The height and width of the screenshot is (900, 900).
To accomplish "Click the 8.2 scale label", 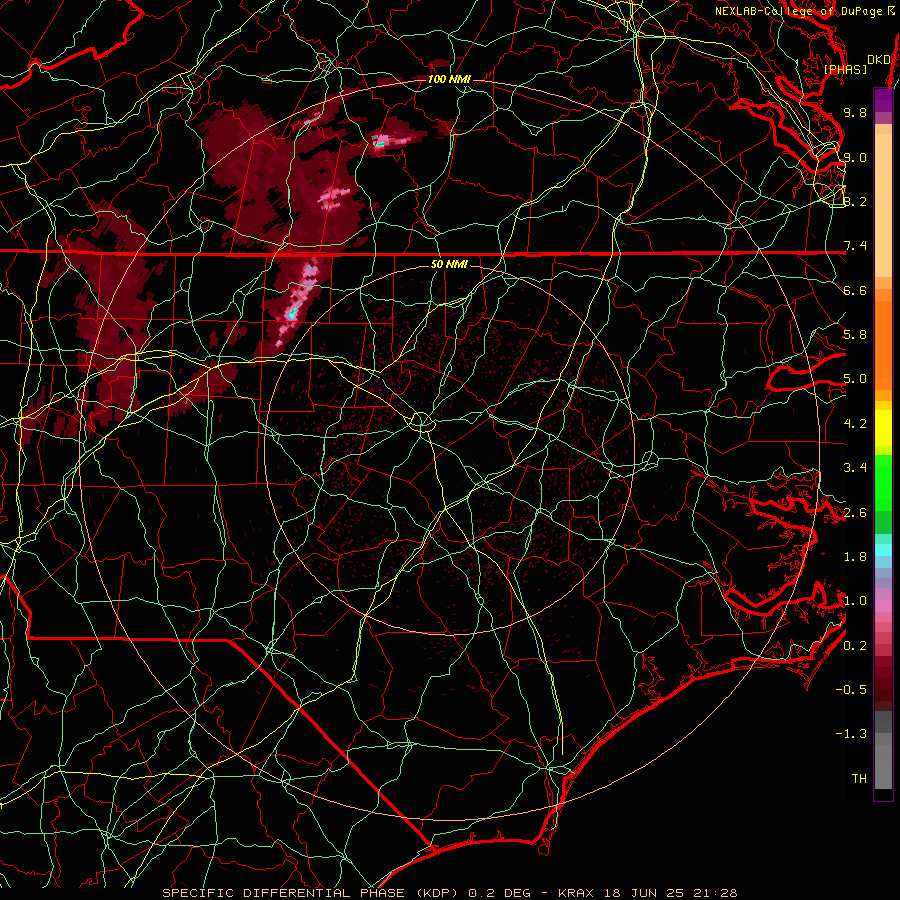I will pyautogui.click(x=855, y=201).
